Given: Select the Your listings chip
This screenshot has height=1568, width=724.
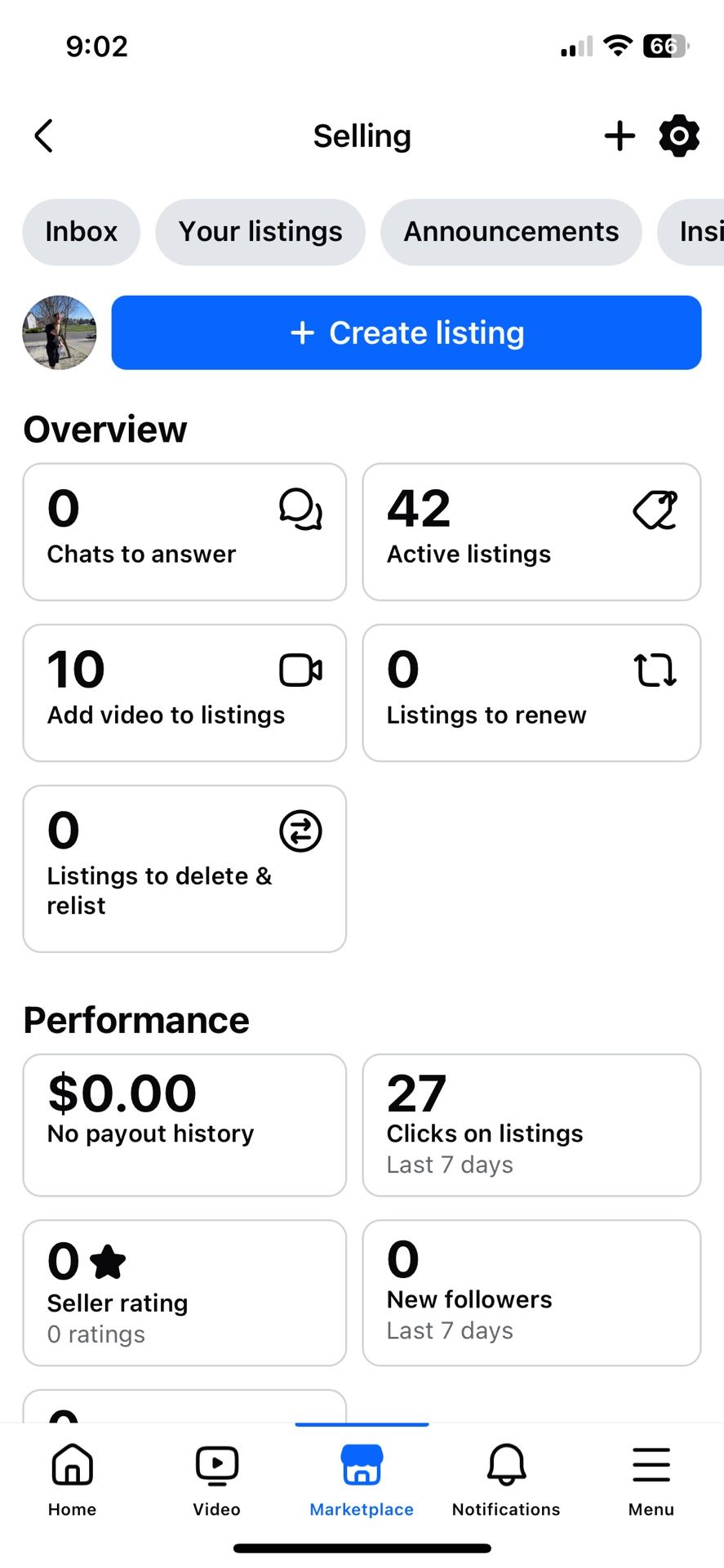Looking at the screenshot, I should coord(260,232).
